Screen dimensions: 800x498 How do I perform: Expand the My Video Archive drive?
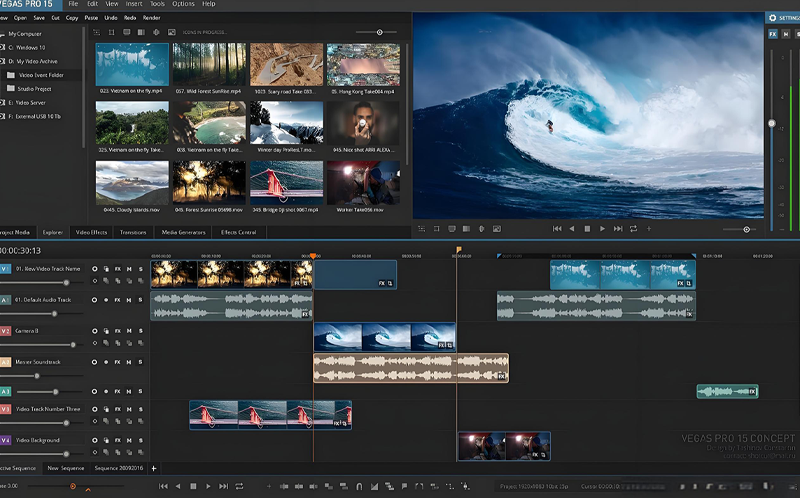click(3, 61)
